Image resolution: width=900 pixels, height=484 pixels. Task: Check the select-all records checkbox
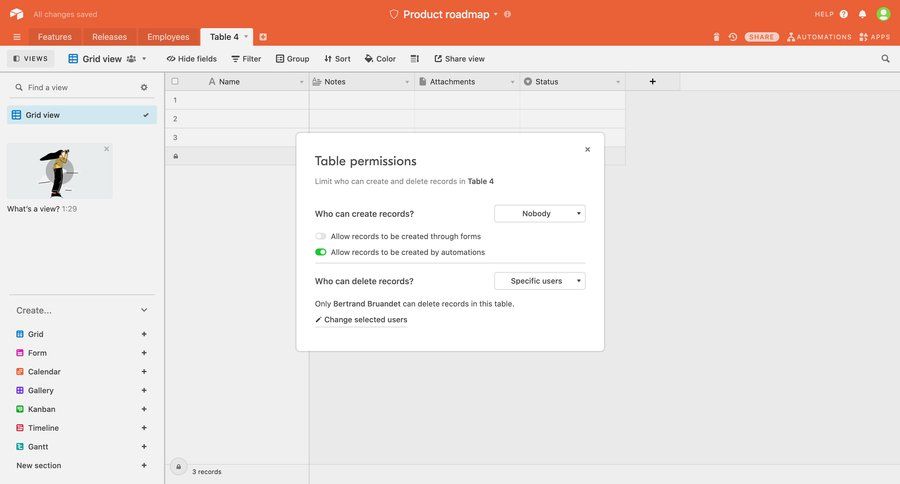[x=175, y=82]
